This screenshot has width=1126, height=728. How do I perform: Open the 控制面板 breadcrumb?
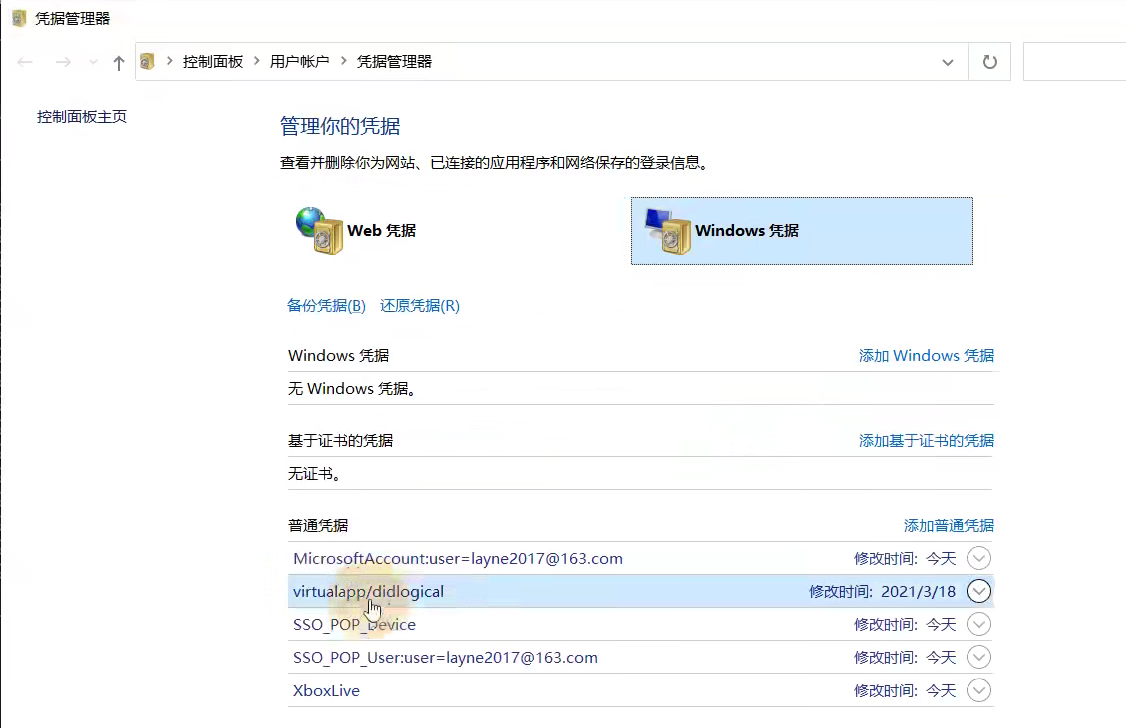(x=213, y=62)
